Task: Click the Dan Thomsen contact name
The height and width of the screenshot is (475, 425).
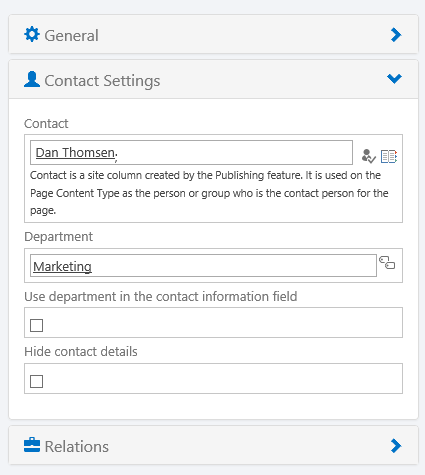Action: [75, 153]
